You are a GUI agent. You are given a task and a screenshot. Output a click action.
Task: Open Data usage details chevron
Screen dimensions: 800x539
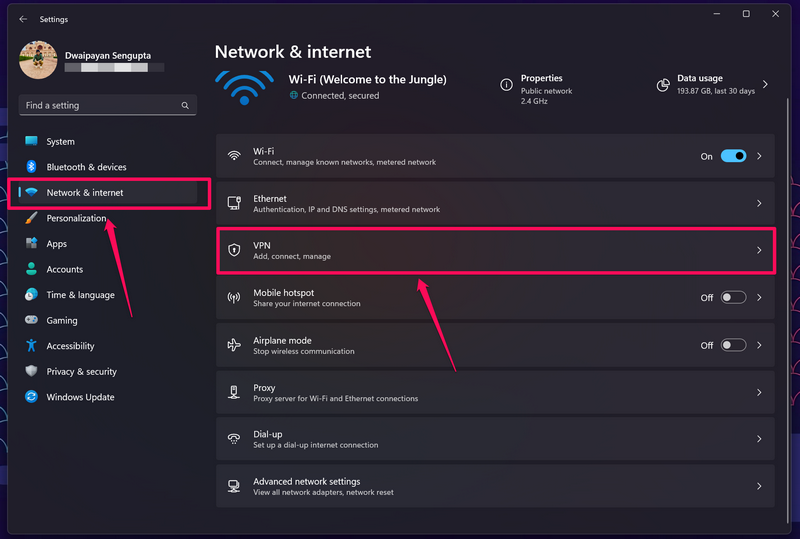766,85
